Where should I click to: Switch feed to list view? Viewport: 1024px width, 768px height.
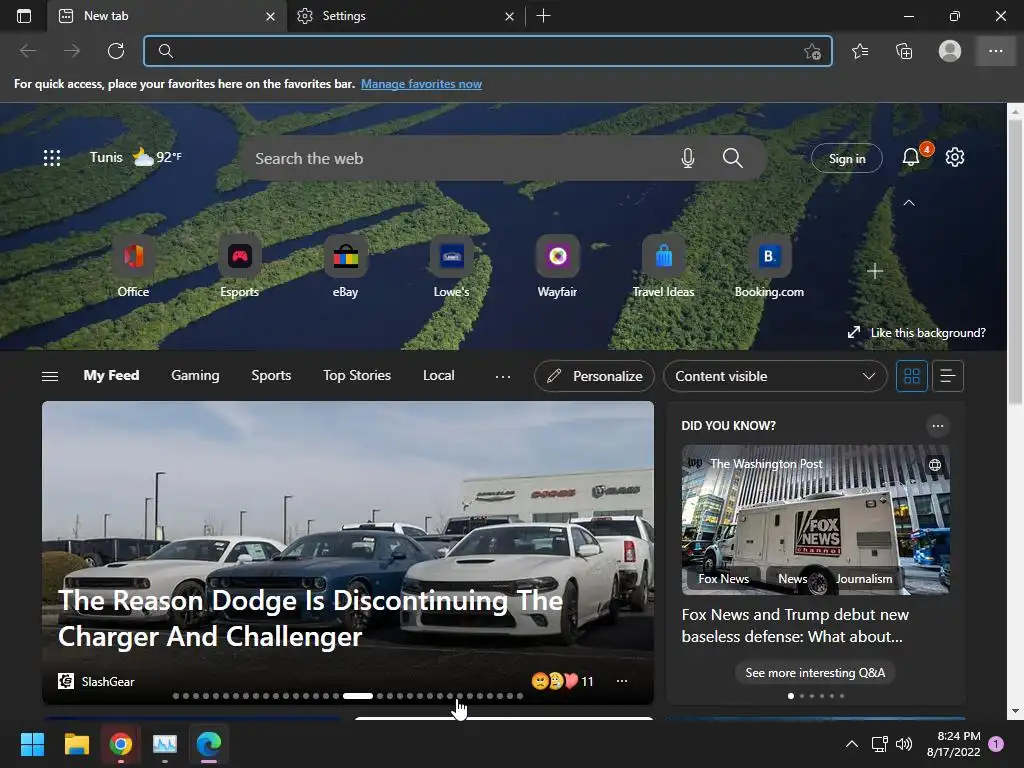tap(948, 376)
